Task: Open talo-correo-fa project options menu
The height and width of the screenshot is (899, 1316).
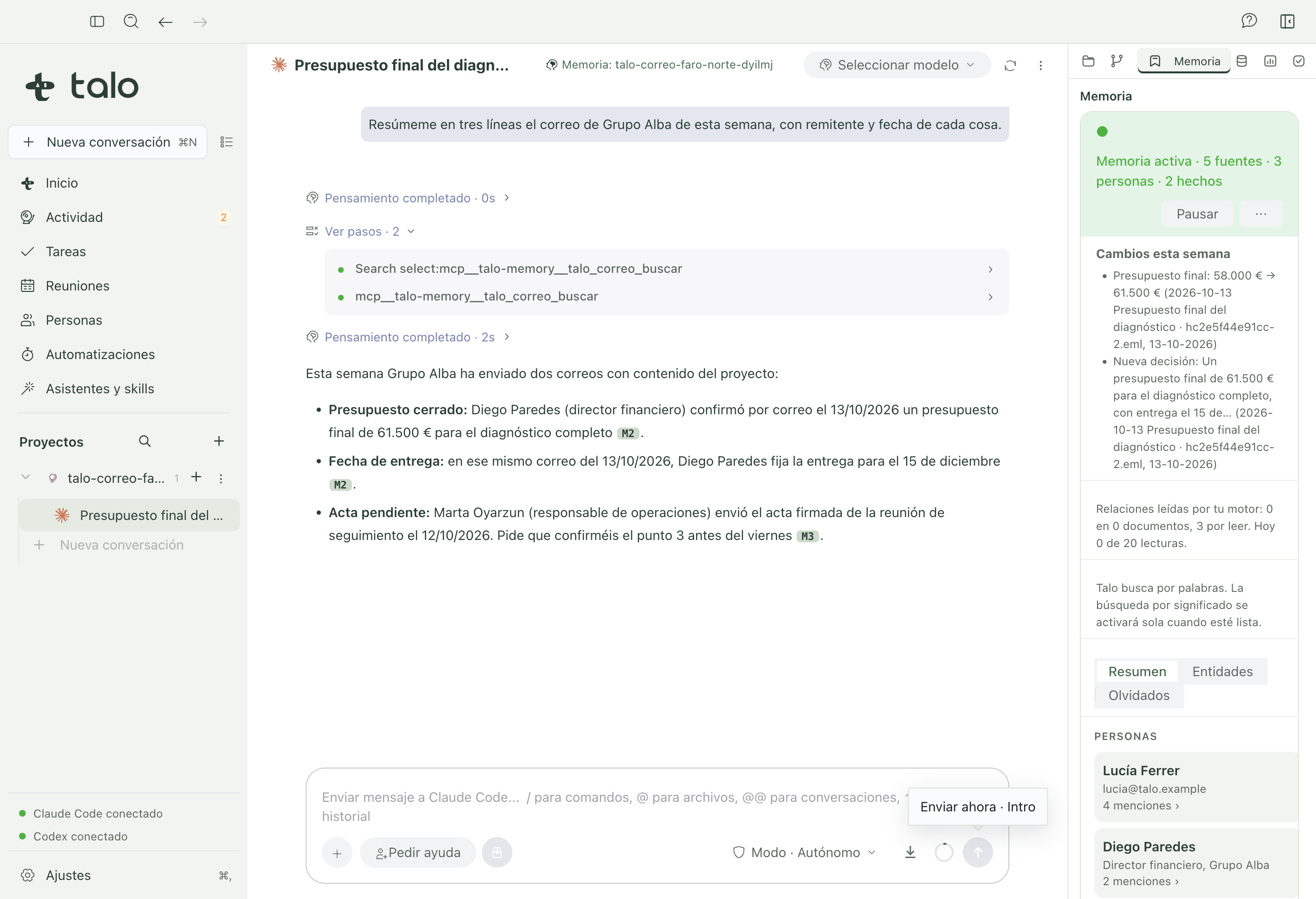Action: pos(221,479)
